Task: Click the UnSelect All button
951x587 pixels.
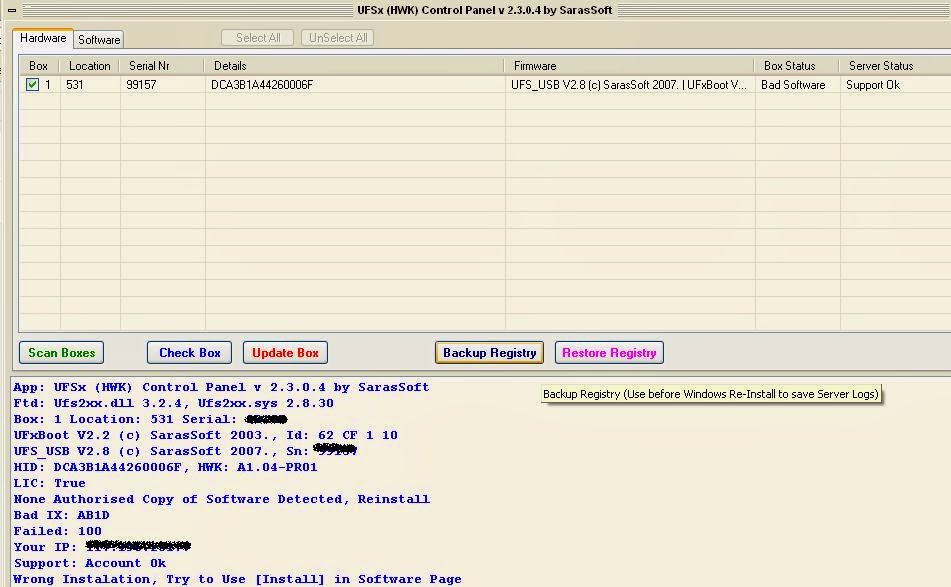Action: [337, 37]
